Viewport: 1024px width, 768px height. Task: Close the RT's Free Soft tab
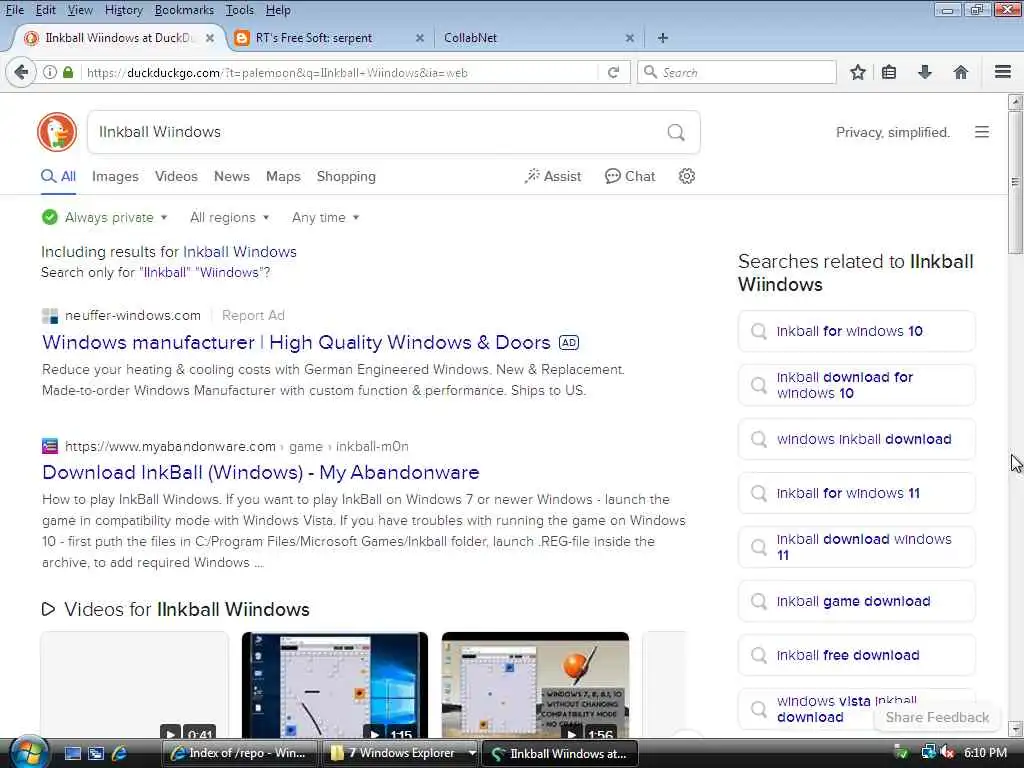coord(420,38)
